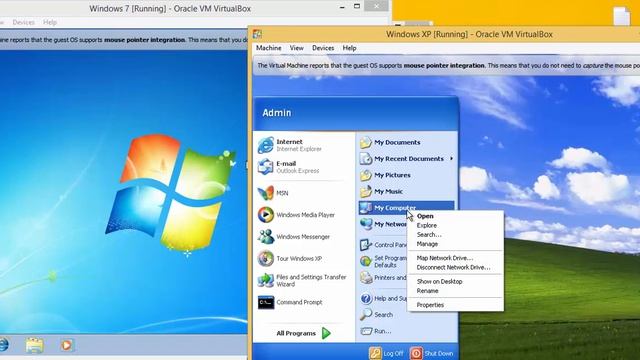The width and height of the screenshot is (640, 360).
Task: Select Search... in the context menu
Action: [x=429, y=235]
